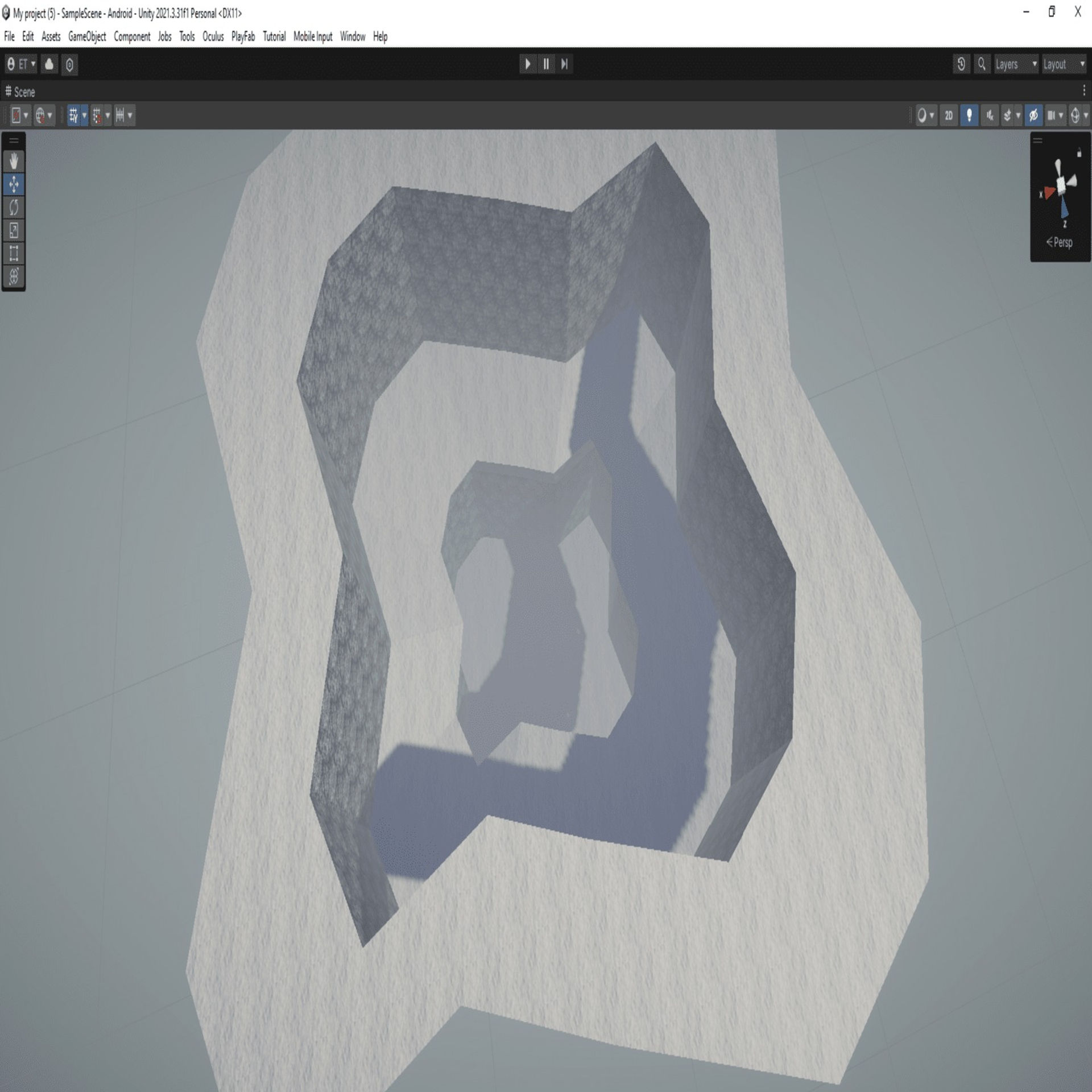Expand the ET account dropdown

(x=21, y=64)
